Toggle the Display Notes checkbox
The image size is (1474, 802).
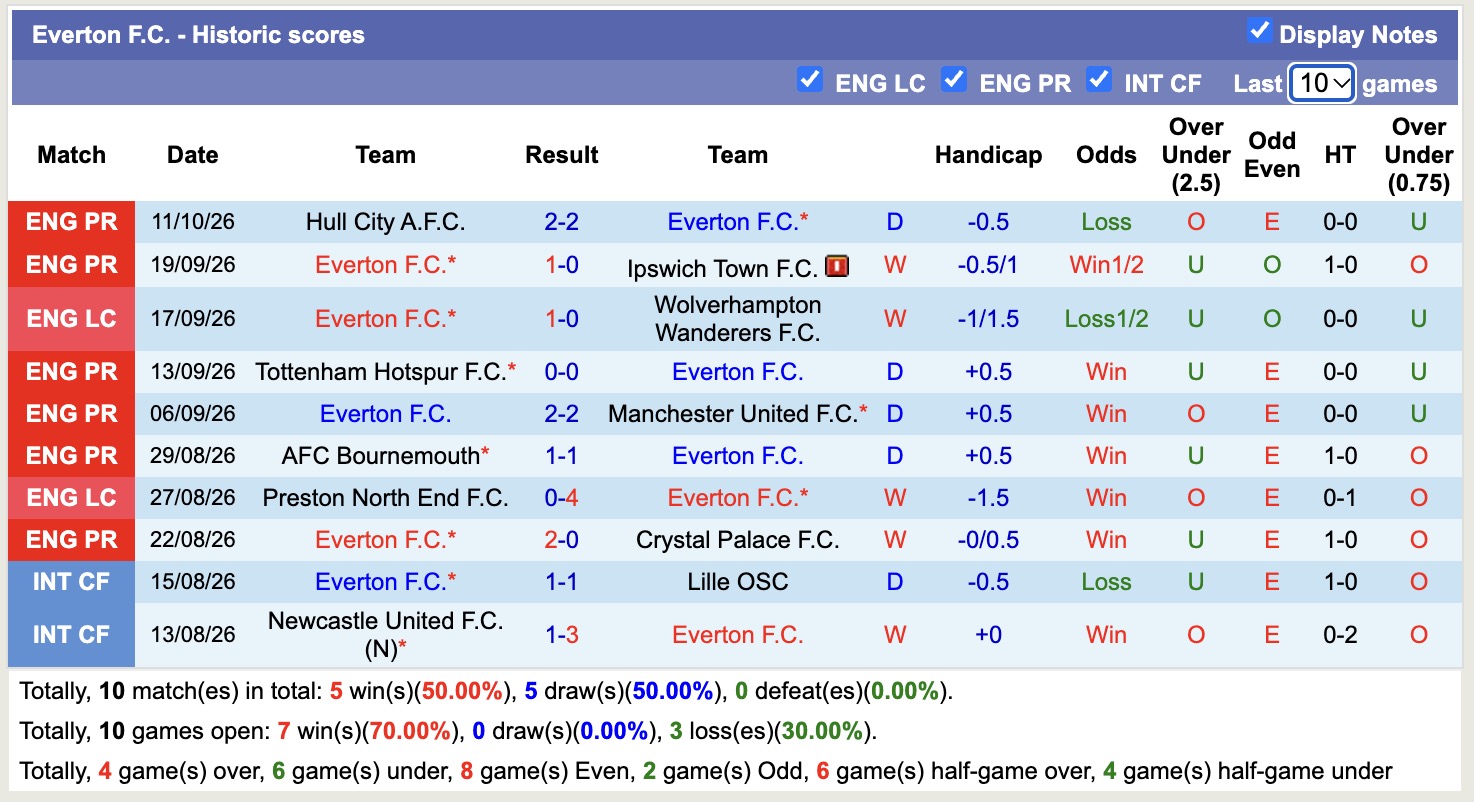tap(1260, 31)
